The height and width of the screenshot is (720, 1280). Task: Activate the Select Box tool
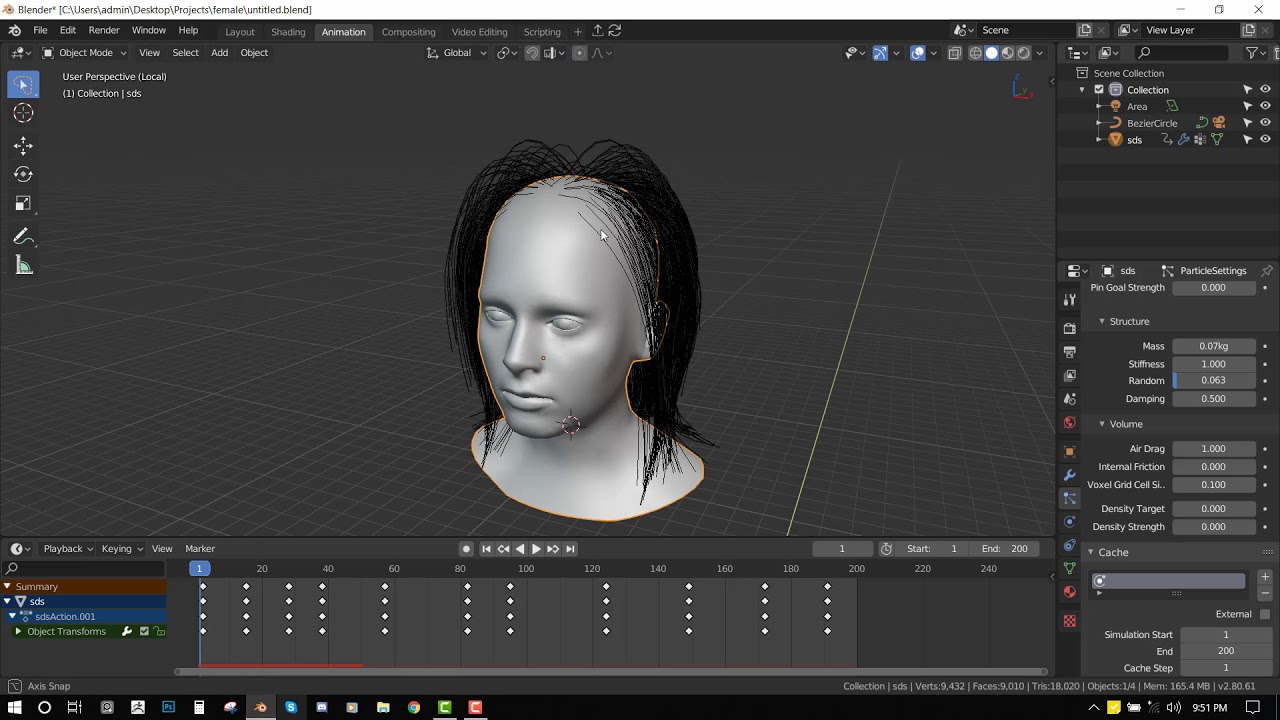(23, 84)
